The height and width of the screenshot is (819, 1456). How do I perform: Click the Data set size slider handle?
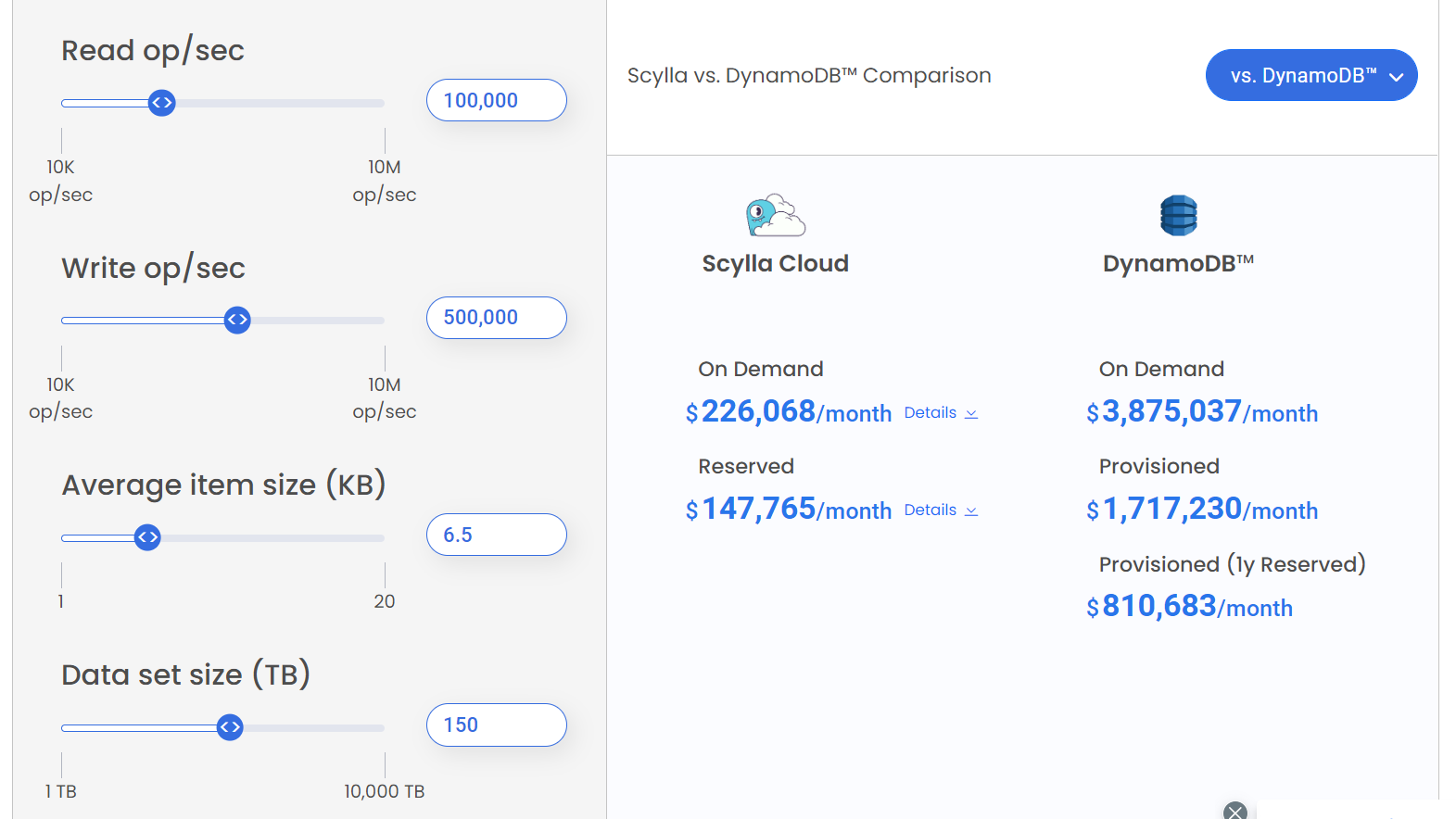230,727
